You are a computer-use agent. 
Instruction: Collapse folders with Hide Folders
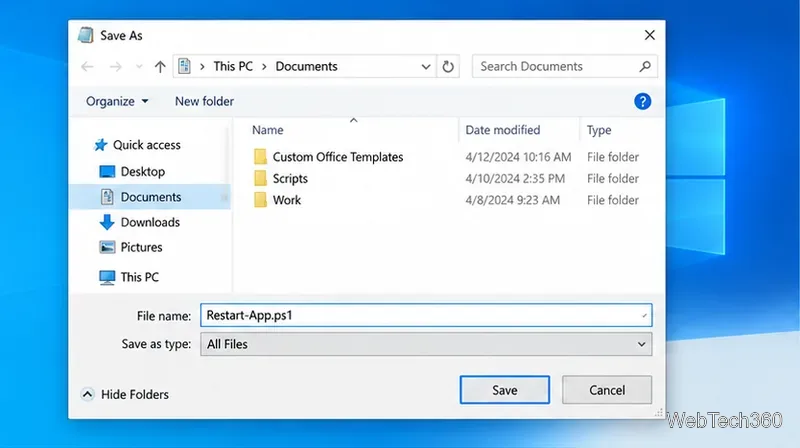click(125, 394)
